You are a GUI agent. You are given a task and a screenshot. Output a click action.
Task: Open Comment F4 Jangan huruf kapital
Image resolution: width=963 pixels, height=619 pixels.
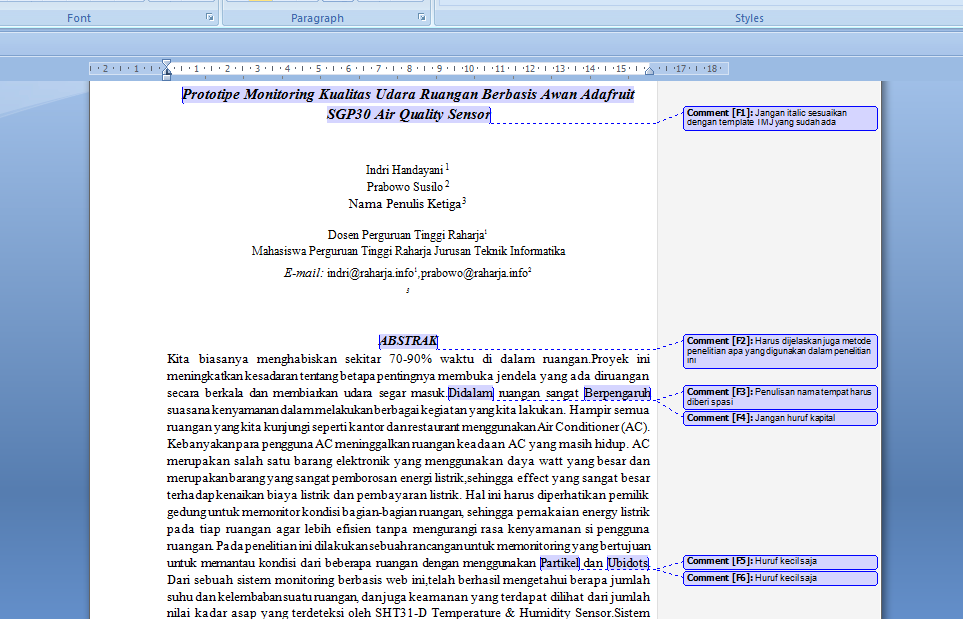tap(780, 418)
